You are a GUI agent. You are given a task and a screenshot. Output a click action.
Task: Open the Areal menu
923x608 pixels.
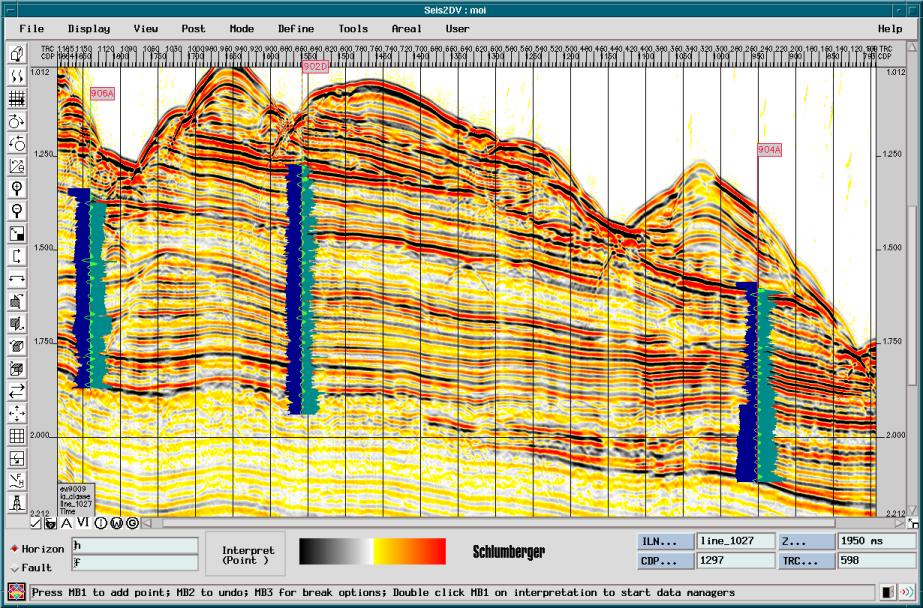[406, 29]
